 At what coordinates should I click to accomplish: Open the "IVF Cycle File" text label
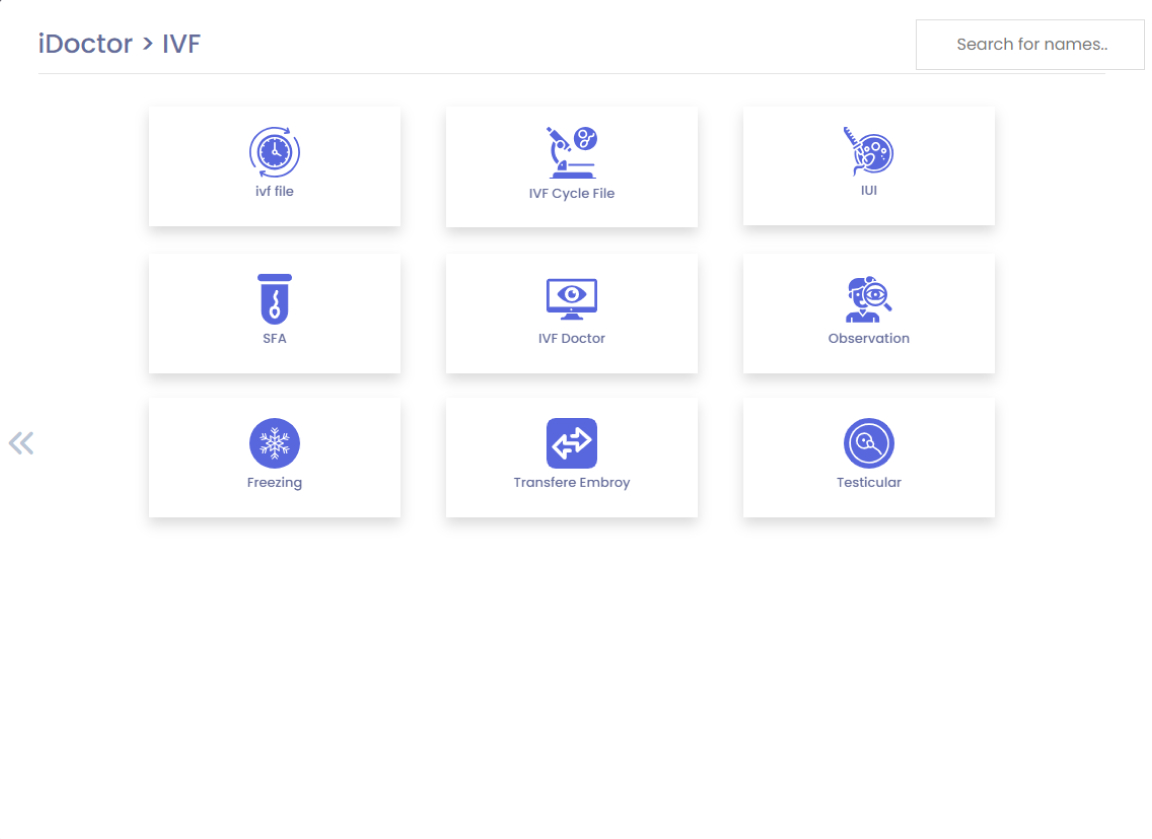point(571,193)
